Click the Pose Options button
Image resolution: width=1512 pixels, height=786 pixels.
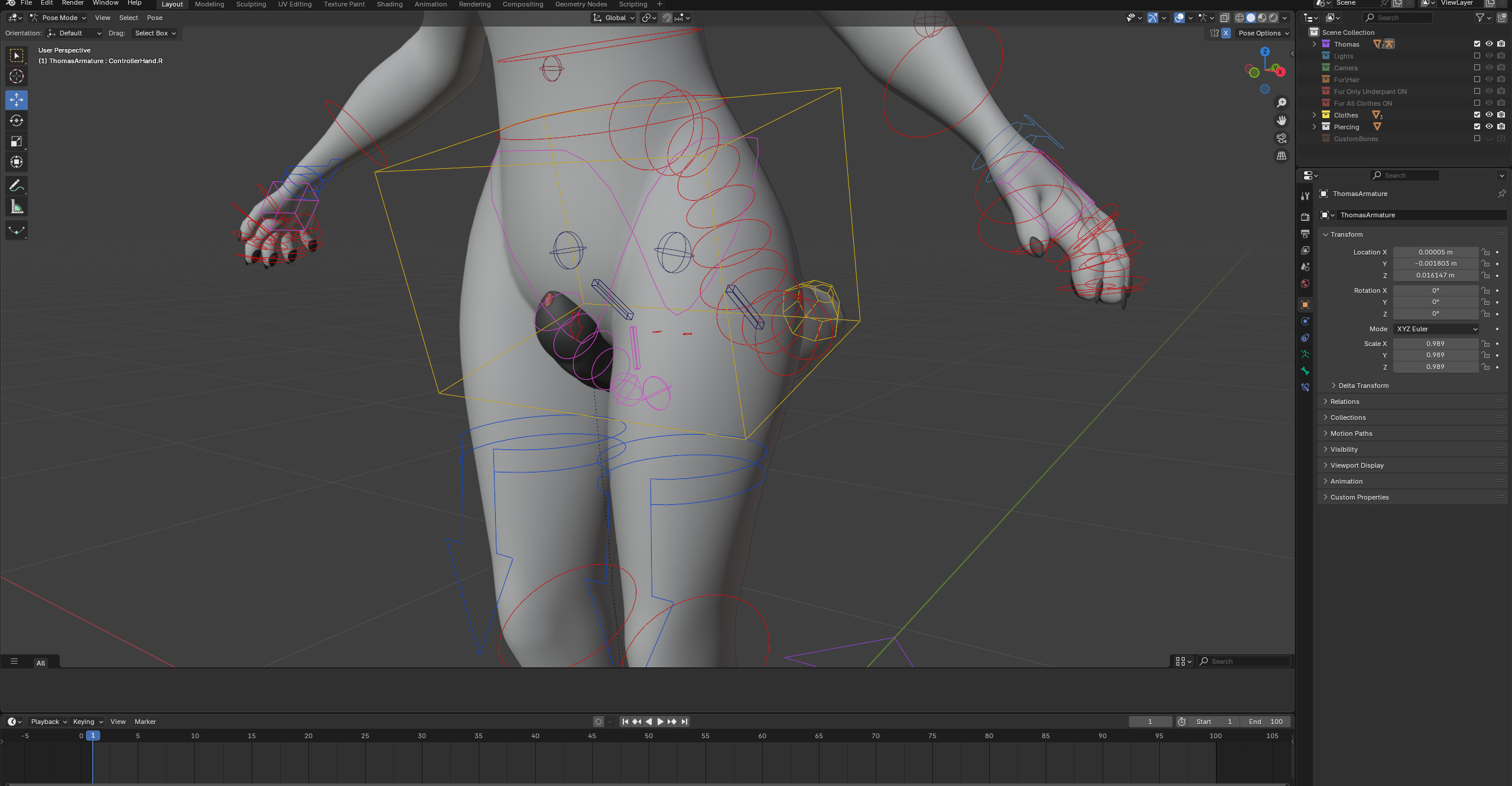(x=1263, y=33)
